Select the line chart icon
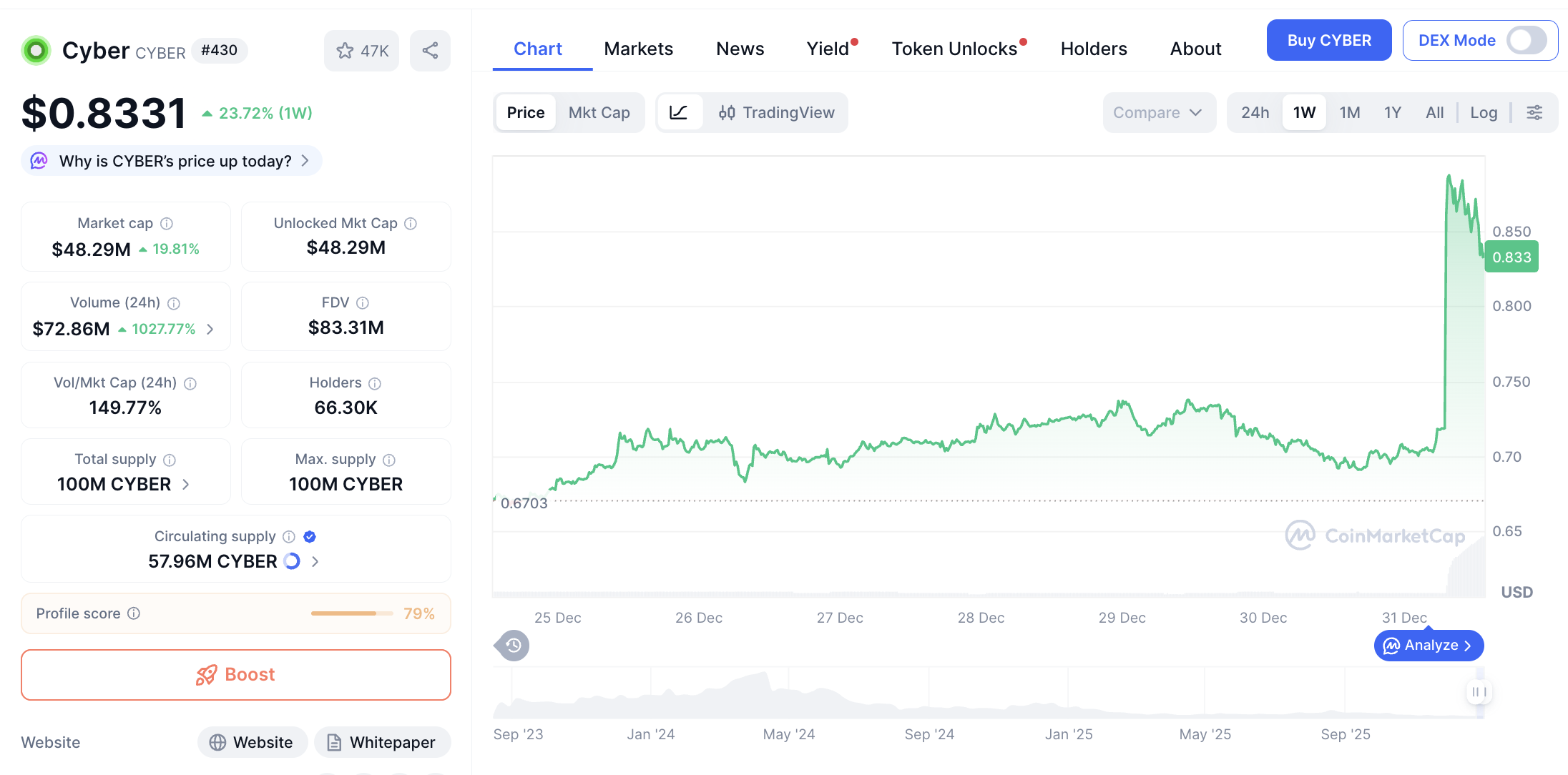1568x775 pixels. coord(678,112)
